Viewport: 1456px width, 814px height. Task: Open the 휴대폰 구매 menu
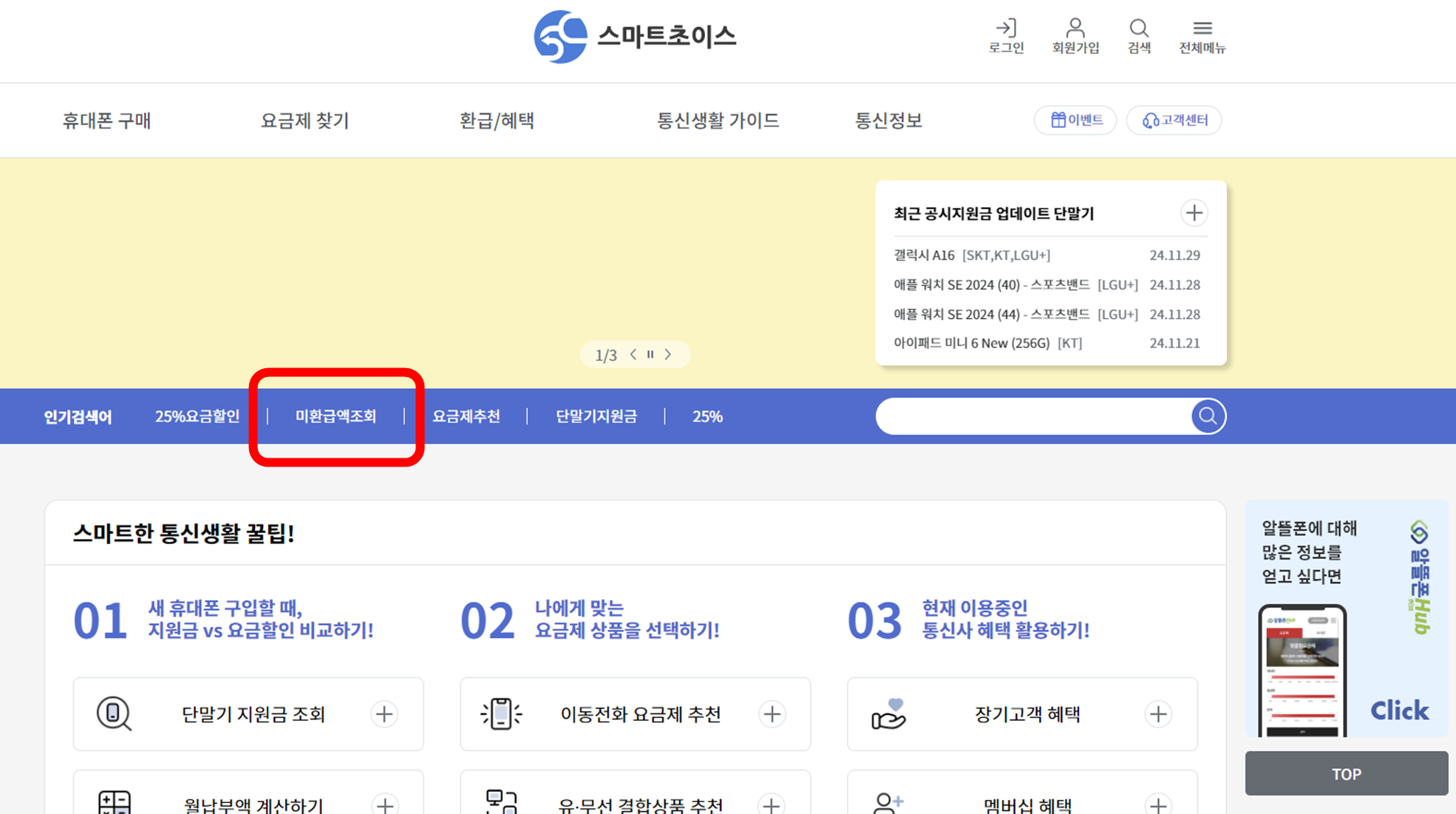tap(106, 121)
